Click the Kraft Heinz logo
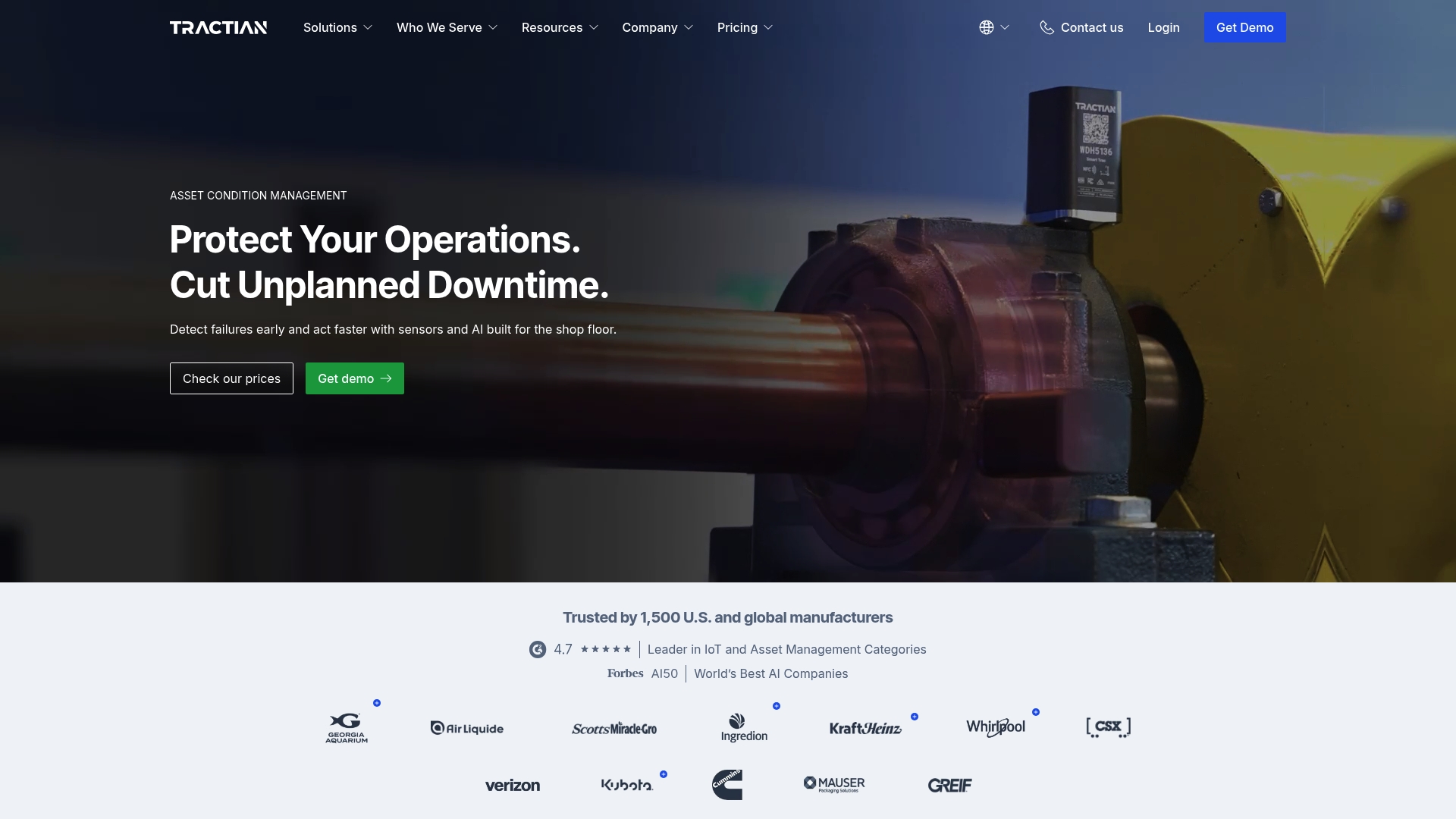 865,729
